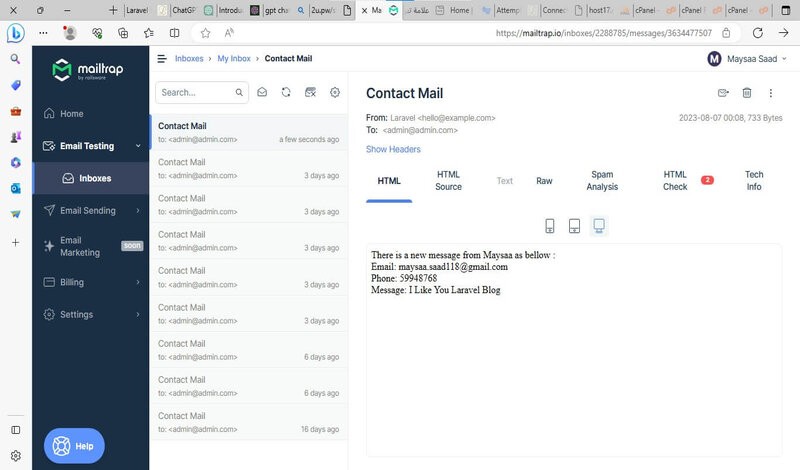The image size is (800, 470).
Task: Open Email Marketing in the sidebar
Action: 90,246
